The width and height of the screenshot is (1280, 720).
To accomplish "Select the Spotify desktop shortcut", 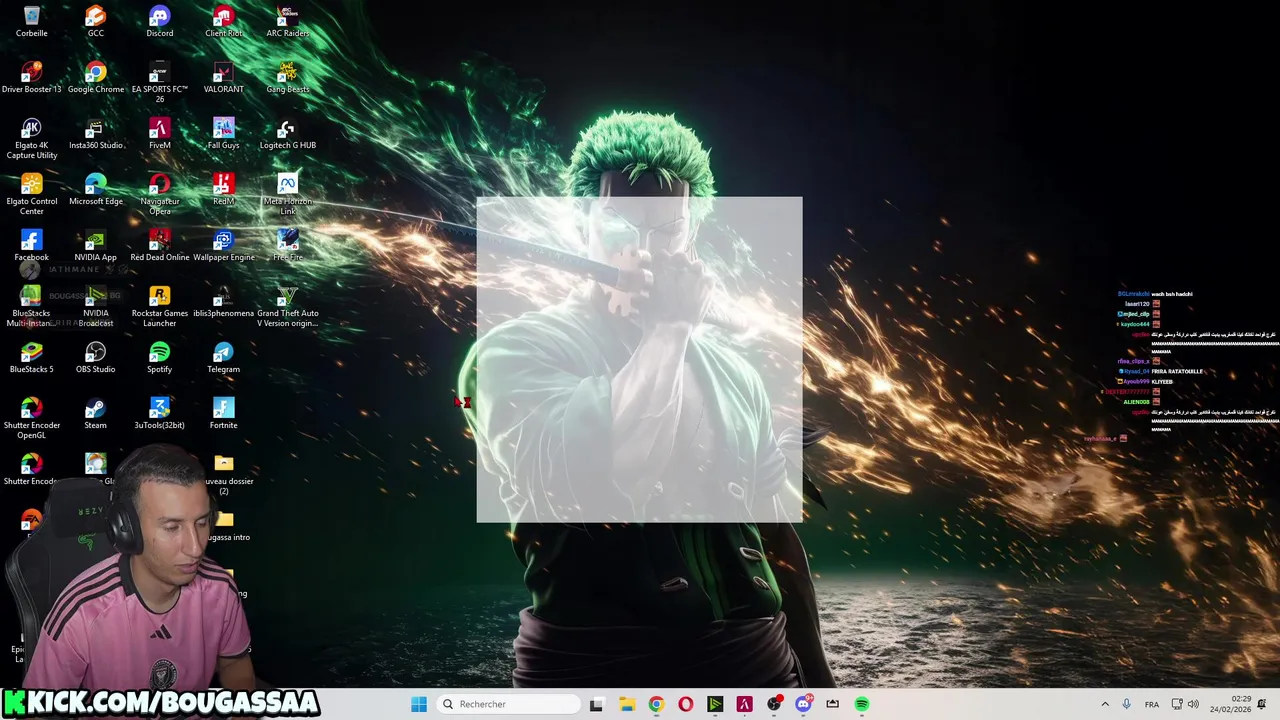I will 160,358.
